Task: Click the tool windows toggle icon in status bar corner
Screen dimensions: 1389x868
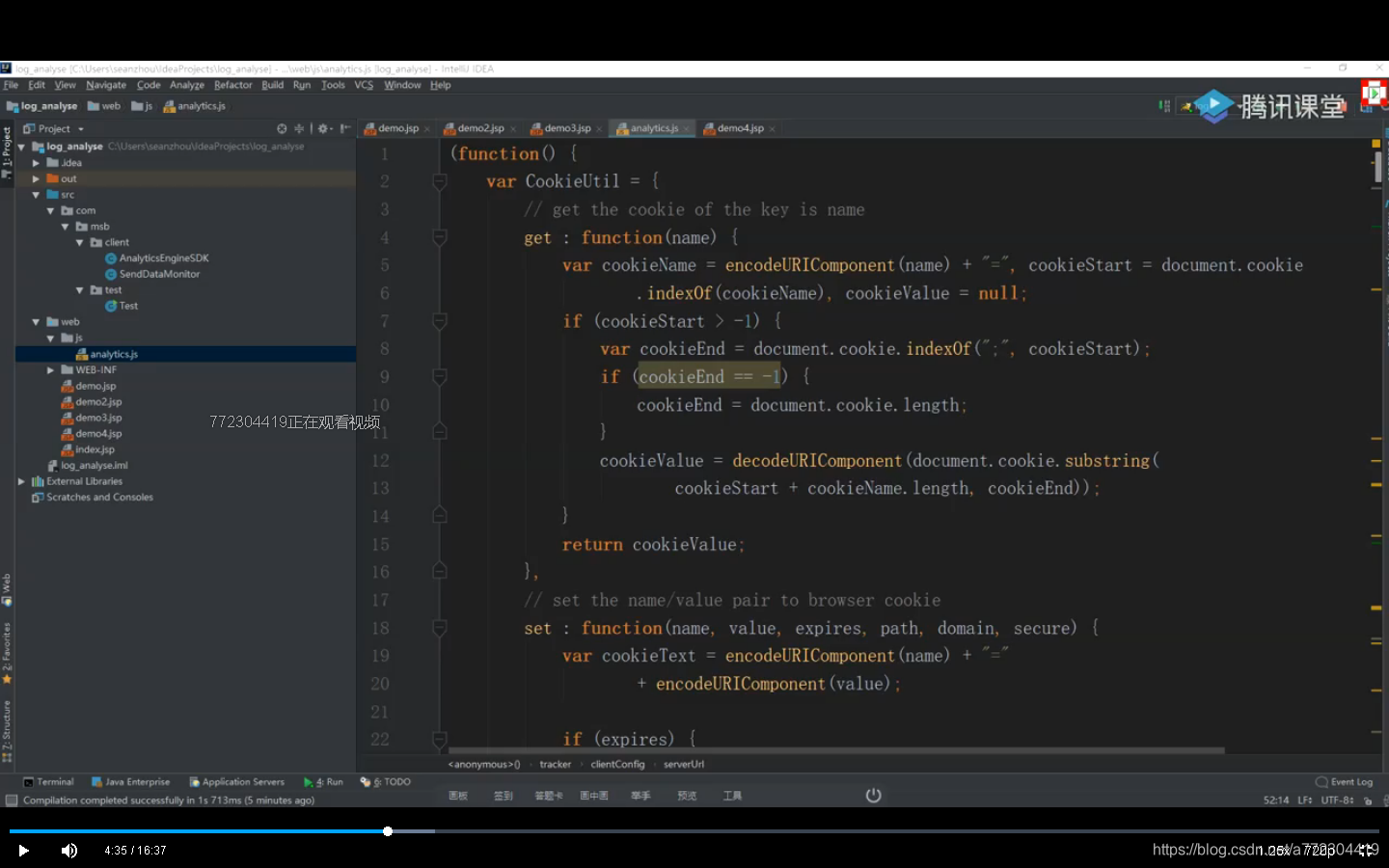Action: click(12, 800)
